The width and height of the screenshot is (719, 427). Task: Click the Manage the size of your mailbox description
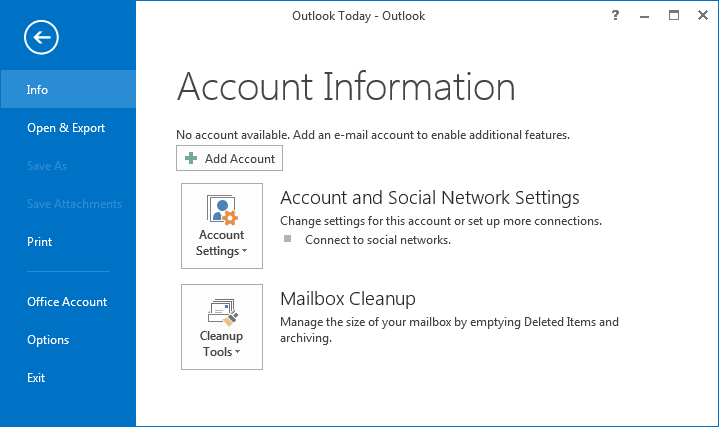449,330
